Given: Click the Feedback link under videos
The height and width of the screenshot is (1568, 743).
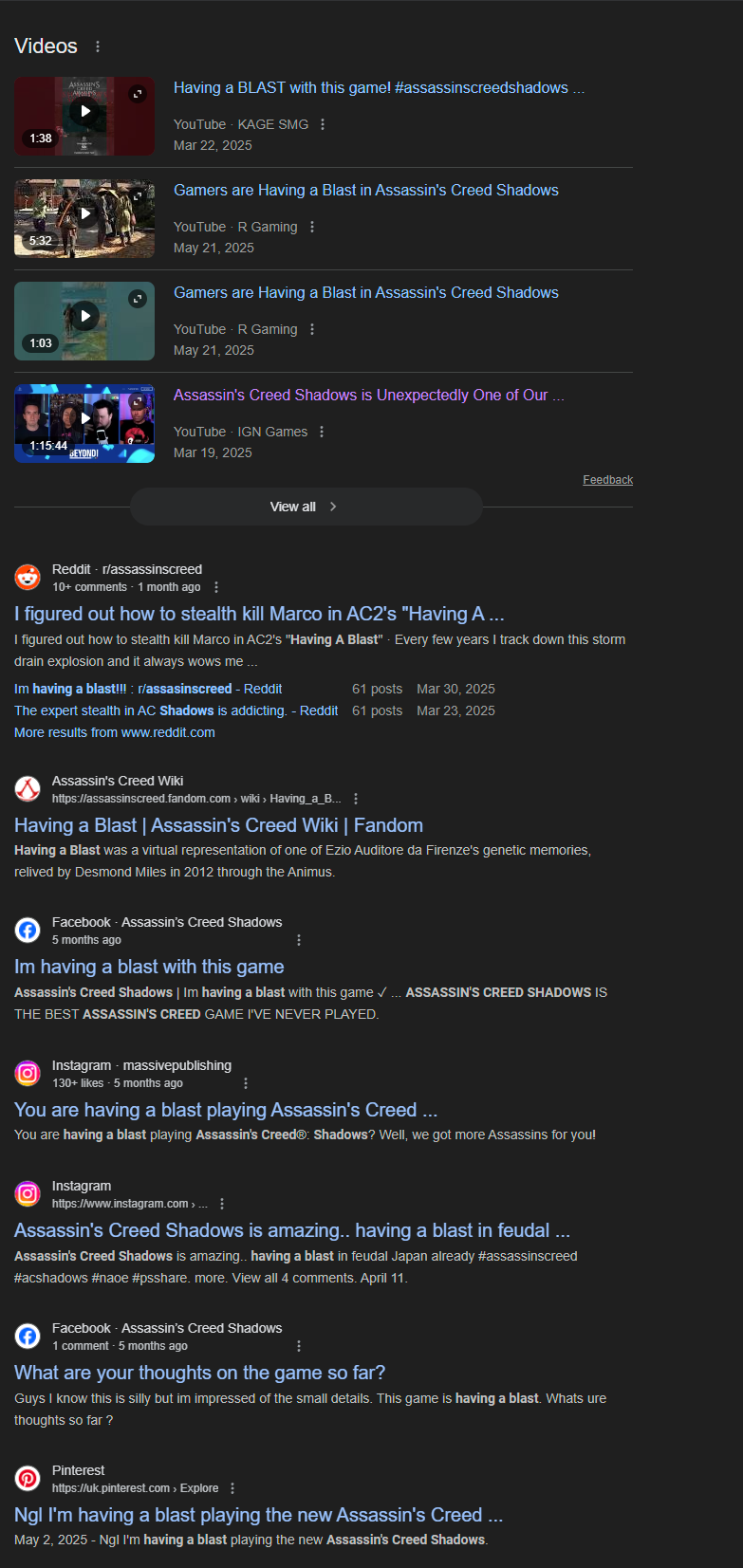Looking at the screenshot, I should coord(607,480).
